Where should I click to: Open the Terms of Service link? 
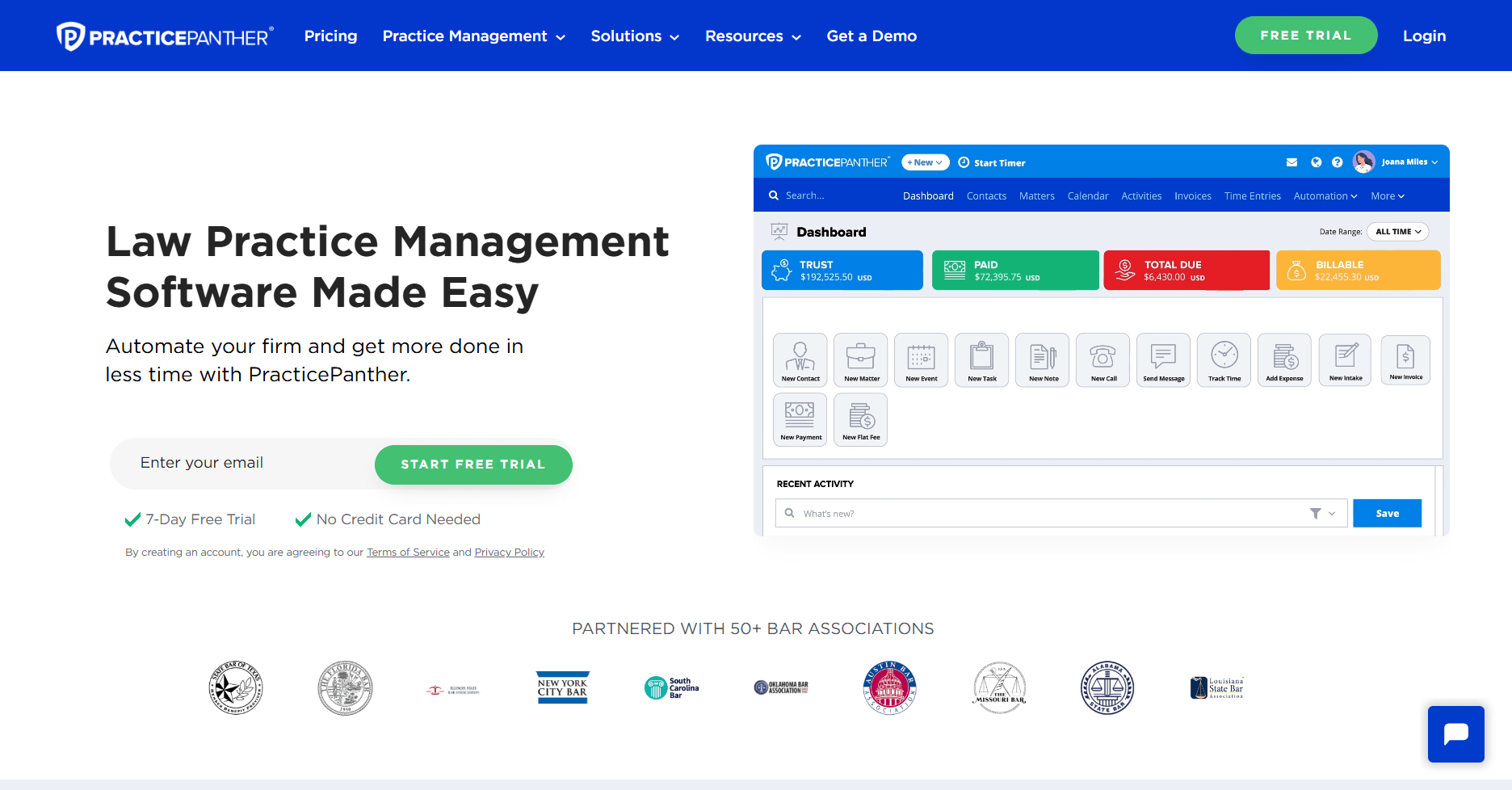408,553
